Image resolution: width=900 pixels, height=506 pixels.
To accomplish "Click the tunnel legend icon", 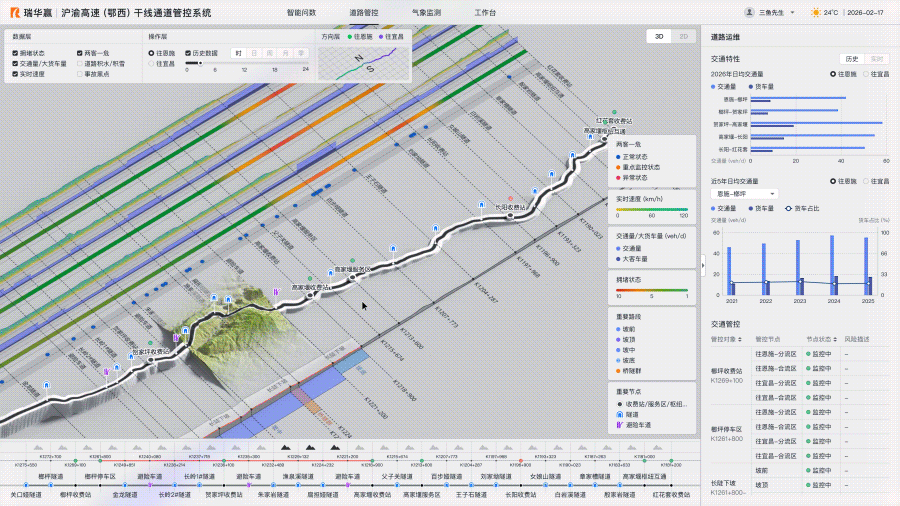I will pos(619,414).
